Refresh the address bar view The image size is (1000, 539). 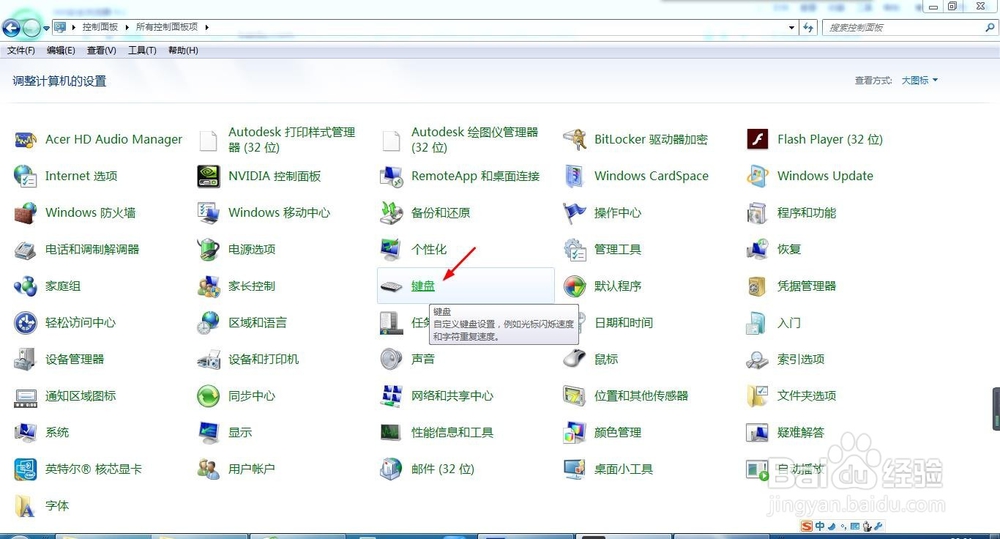tap(808, 27)
